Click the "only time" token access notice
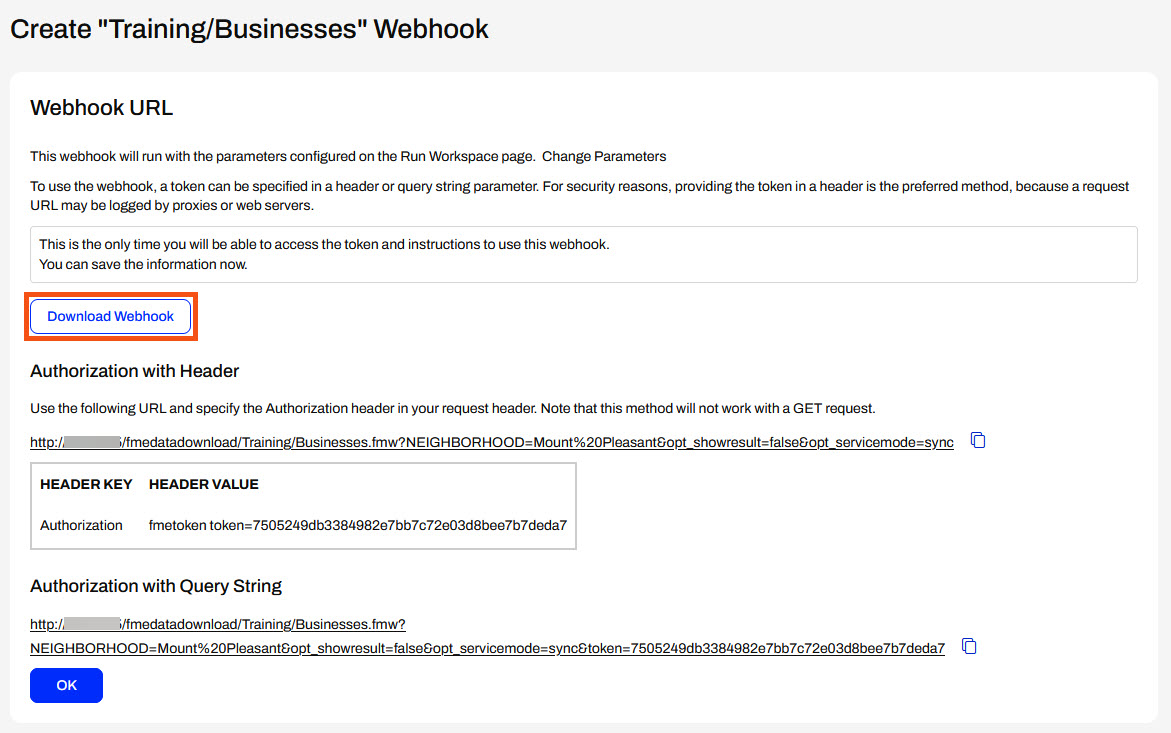 pyautogui.click(x=323, y=244)
